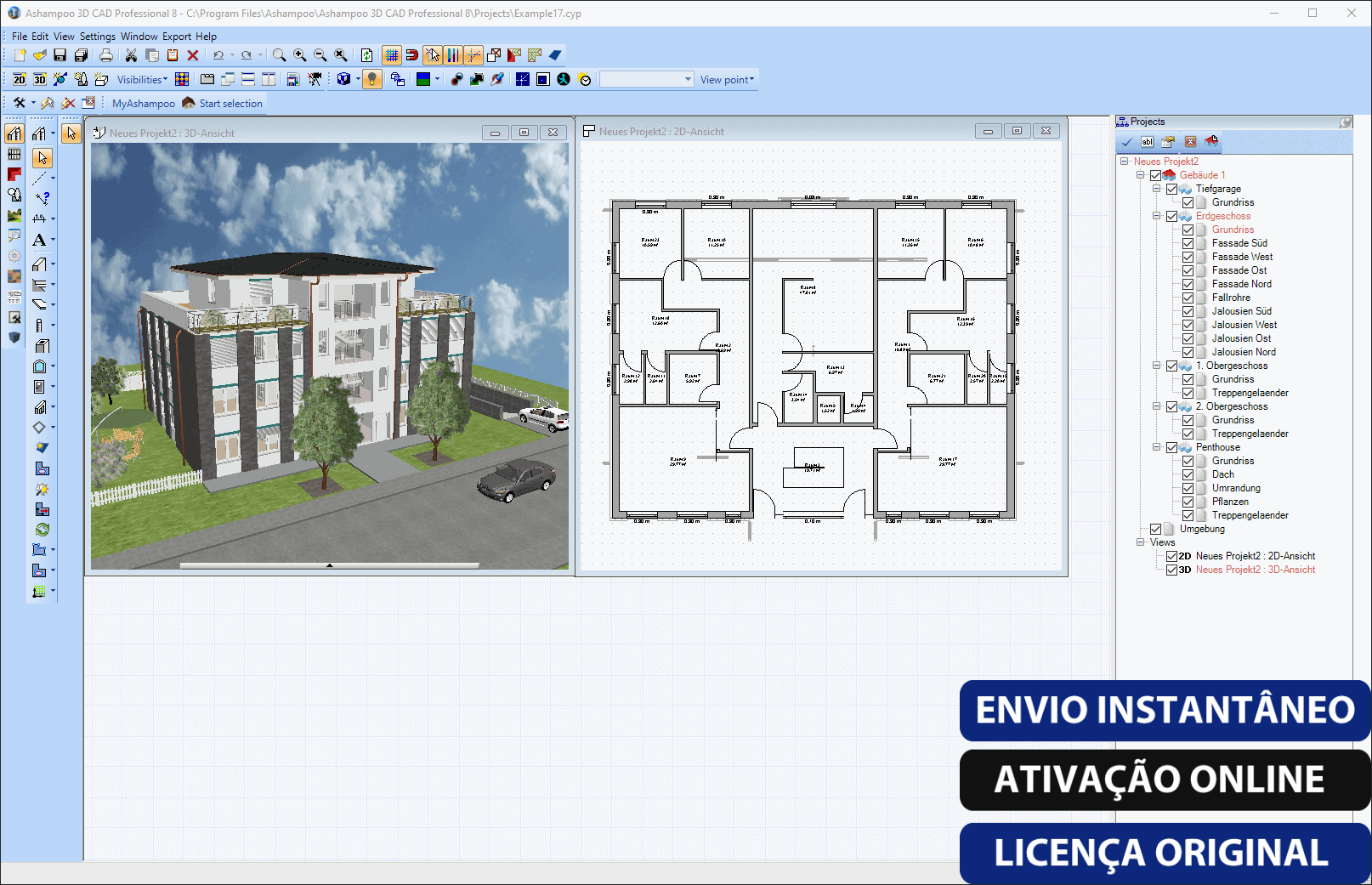This screenshot has height=885, width=1372.
Task: Open the Settings menu
Action: (x=98, y=37)
